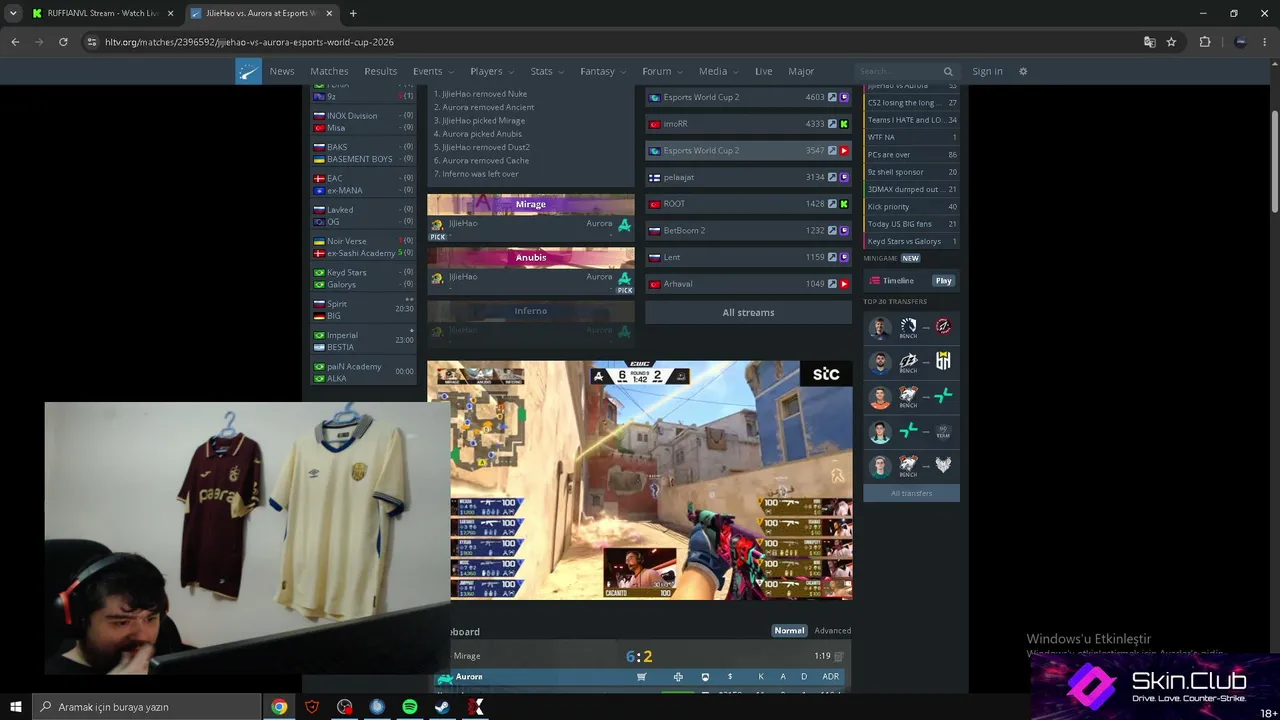Click the Aurora team logo in the scoreboard header
1280x720 pixels.
(x=445, y=678)
